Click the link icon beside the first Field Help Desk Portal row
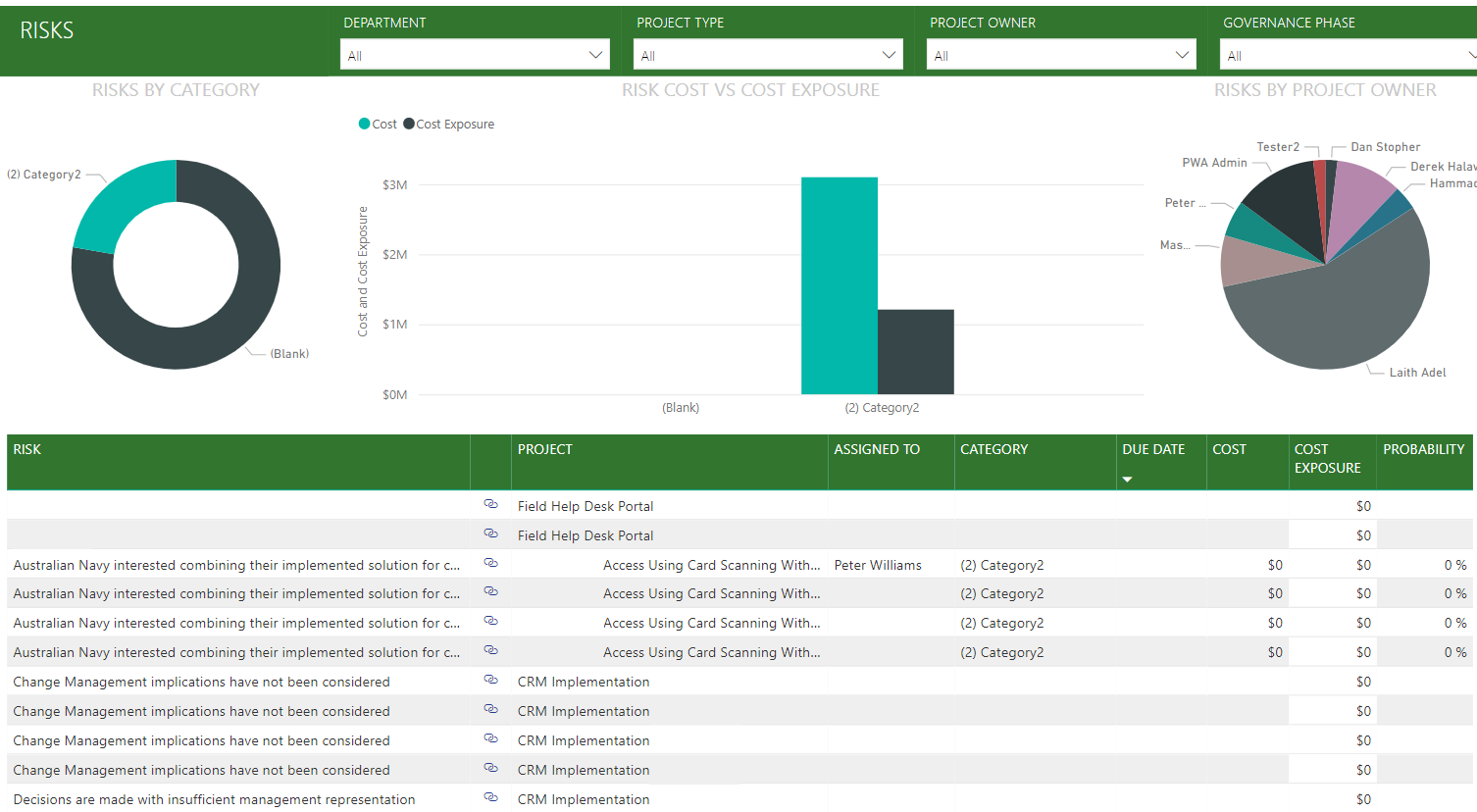The height and width of the screenshot is (812, 1477). (490, 503)
